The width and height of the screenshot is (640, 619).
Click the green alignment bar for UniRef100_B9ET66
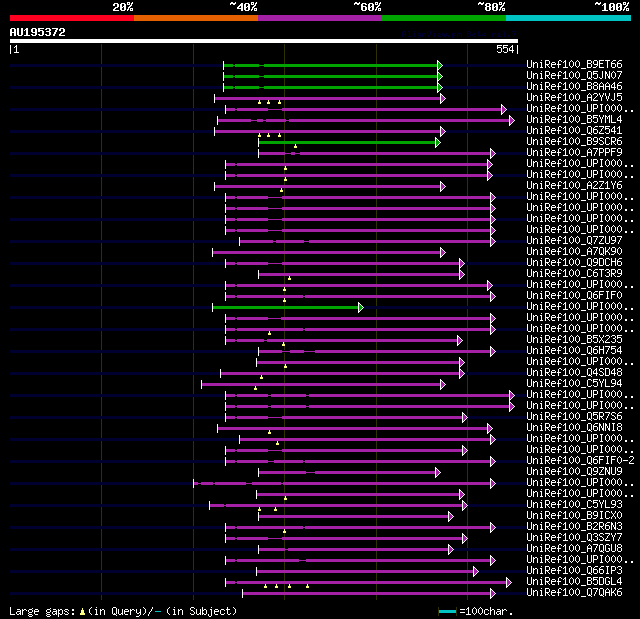click(331, 65)
